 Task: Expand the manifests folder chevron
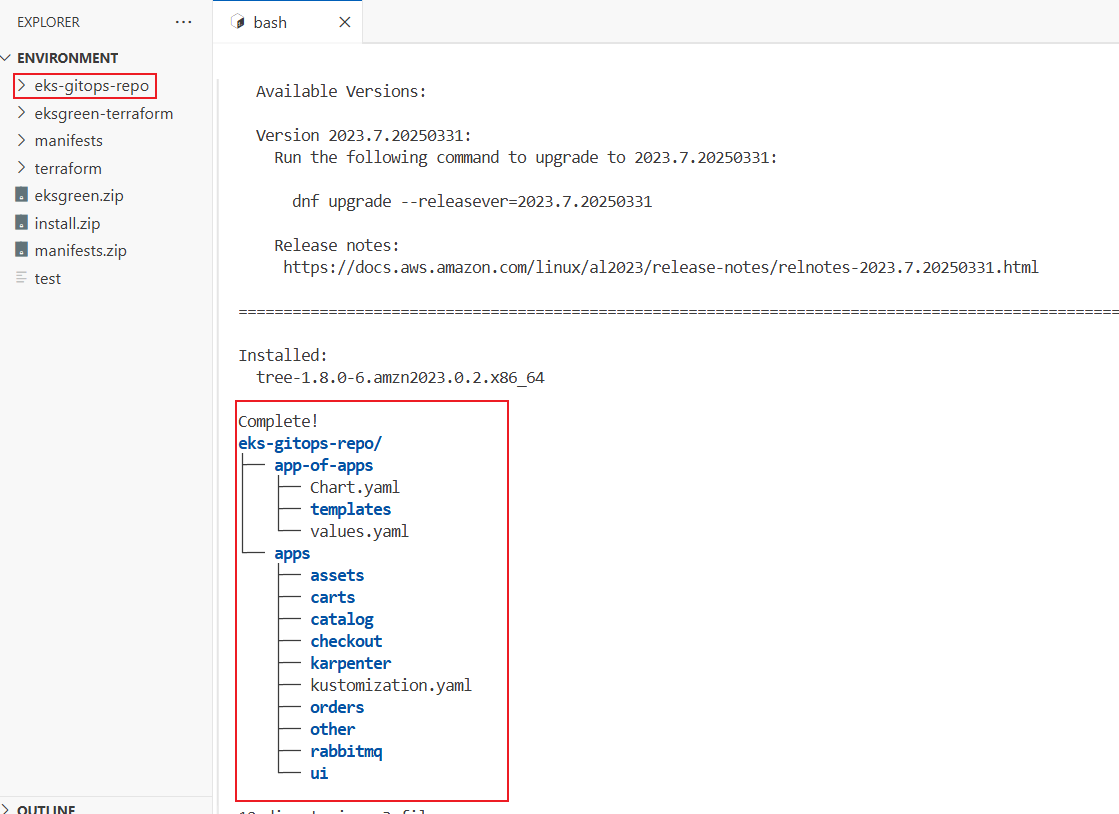point(21,141)
